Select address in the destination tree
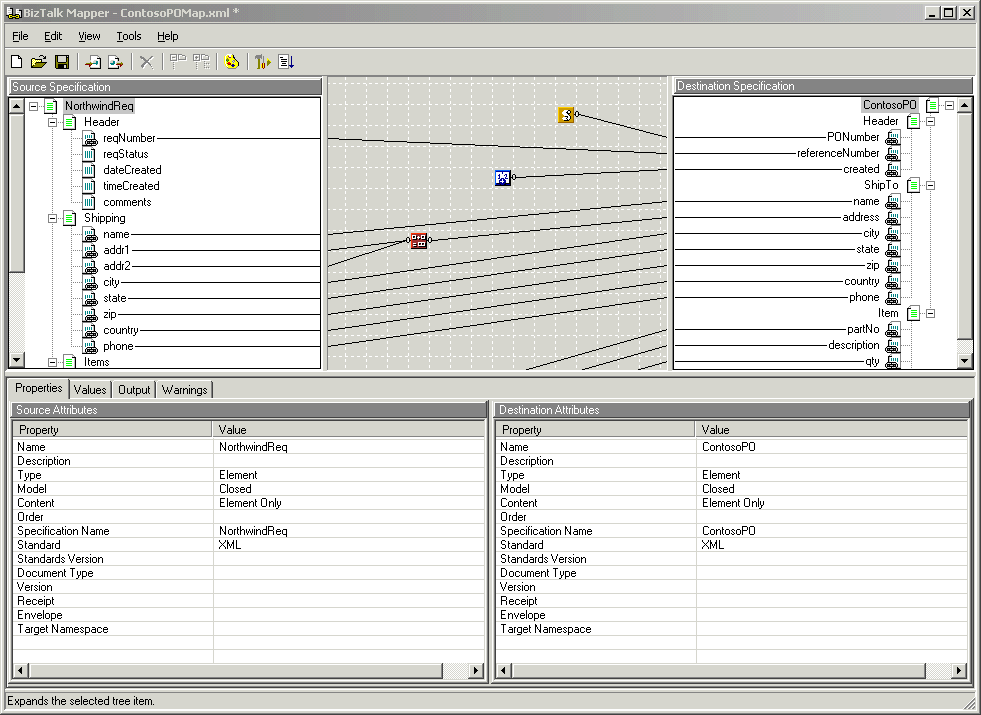This screenshot has width=981, height=715. click(860, 217)
